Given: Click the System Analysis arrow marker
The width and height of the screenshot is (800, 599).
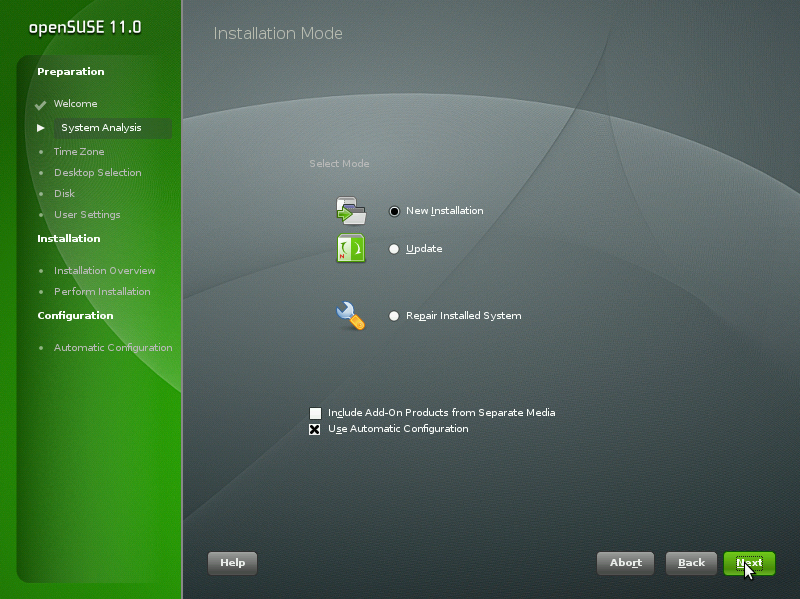Looking at the screenshot, I should tap(41, 128).
